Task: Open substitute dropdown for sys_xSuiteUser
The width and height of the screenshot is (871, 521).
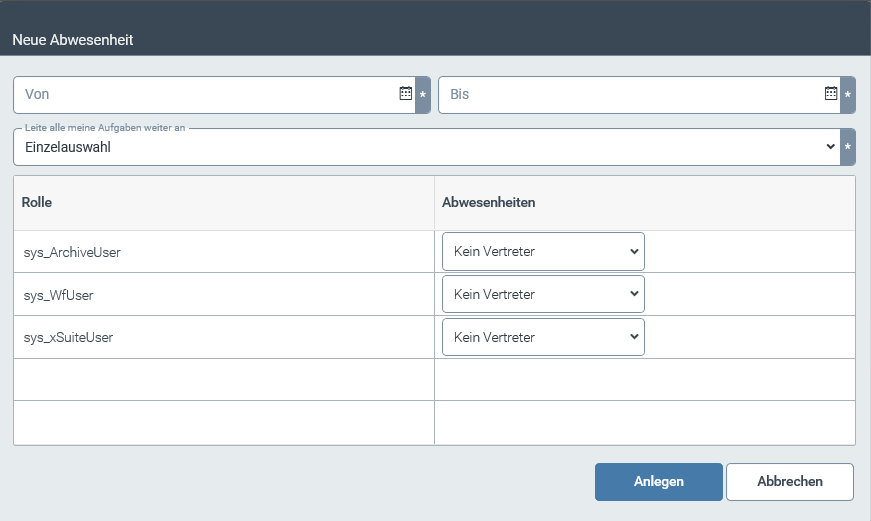Action: point(543,338)
